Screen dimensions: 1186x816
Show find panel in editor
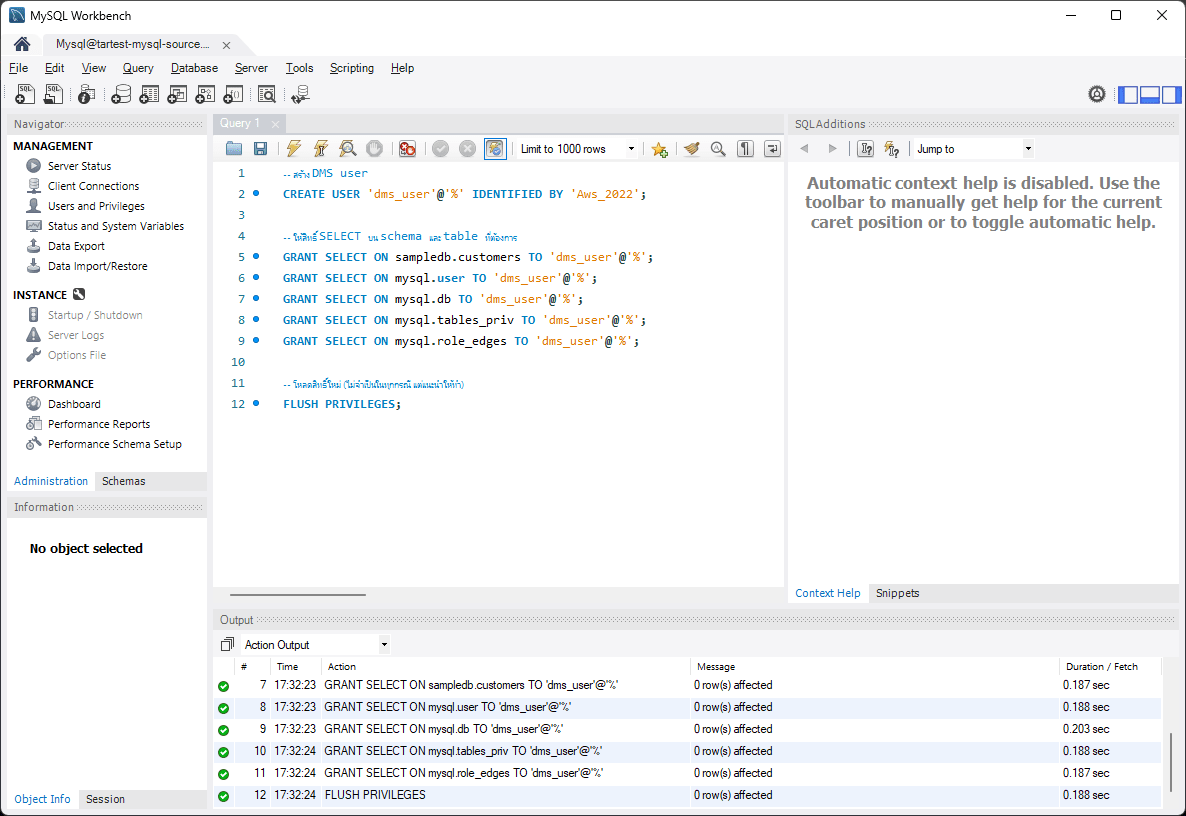tap(718, 149)
